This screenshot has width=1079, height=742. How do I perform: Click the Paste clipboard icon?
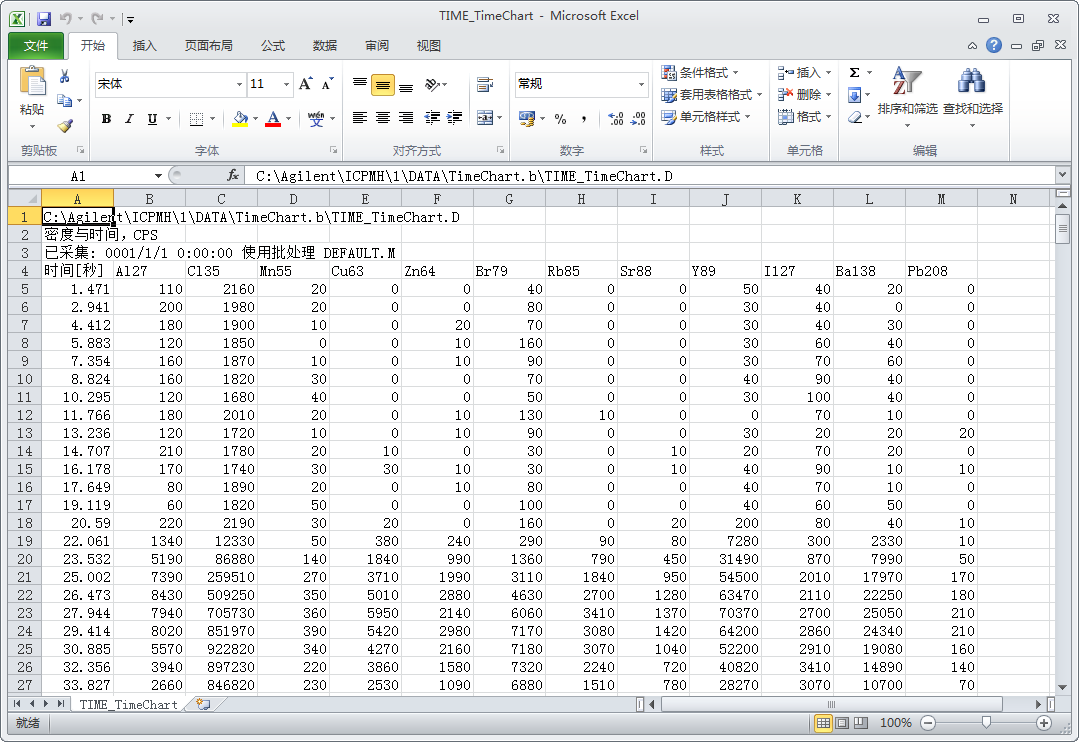tap(32, 81)
